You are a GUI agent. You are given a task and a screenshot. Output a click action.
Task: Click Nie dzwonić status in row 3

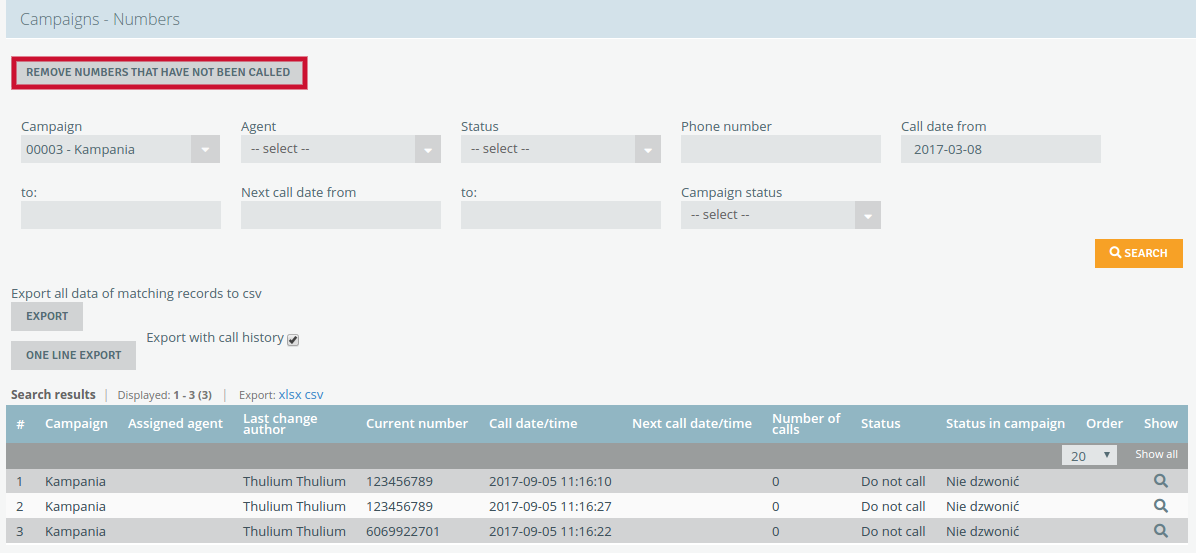pos(983,531)
